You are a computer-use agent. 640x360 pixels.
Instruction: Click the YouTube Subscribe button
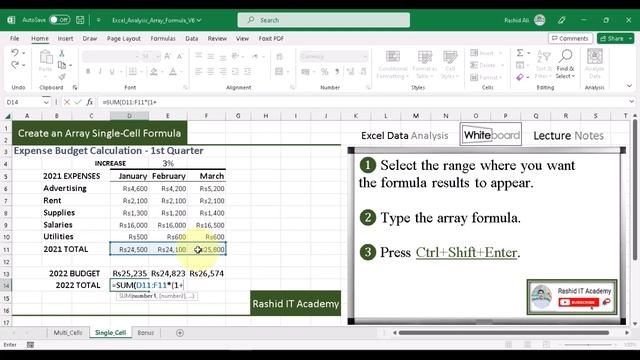(578, 302)
